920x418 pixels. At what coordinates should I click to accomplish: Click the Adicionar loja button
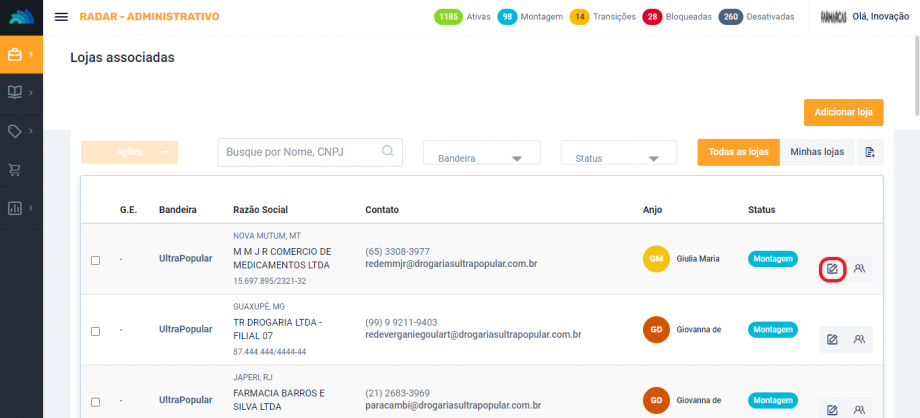pyautogui.click(x=843, y=112)
